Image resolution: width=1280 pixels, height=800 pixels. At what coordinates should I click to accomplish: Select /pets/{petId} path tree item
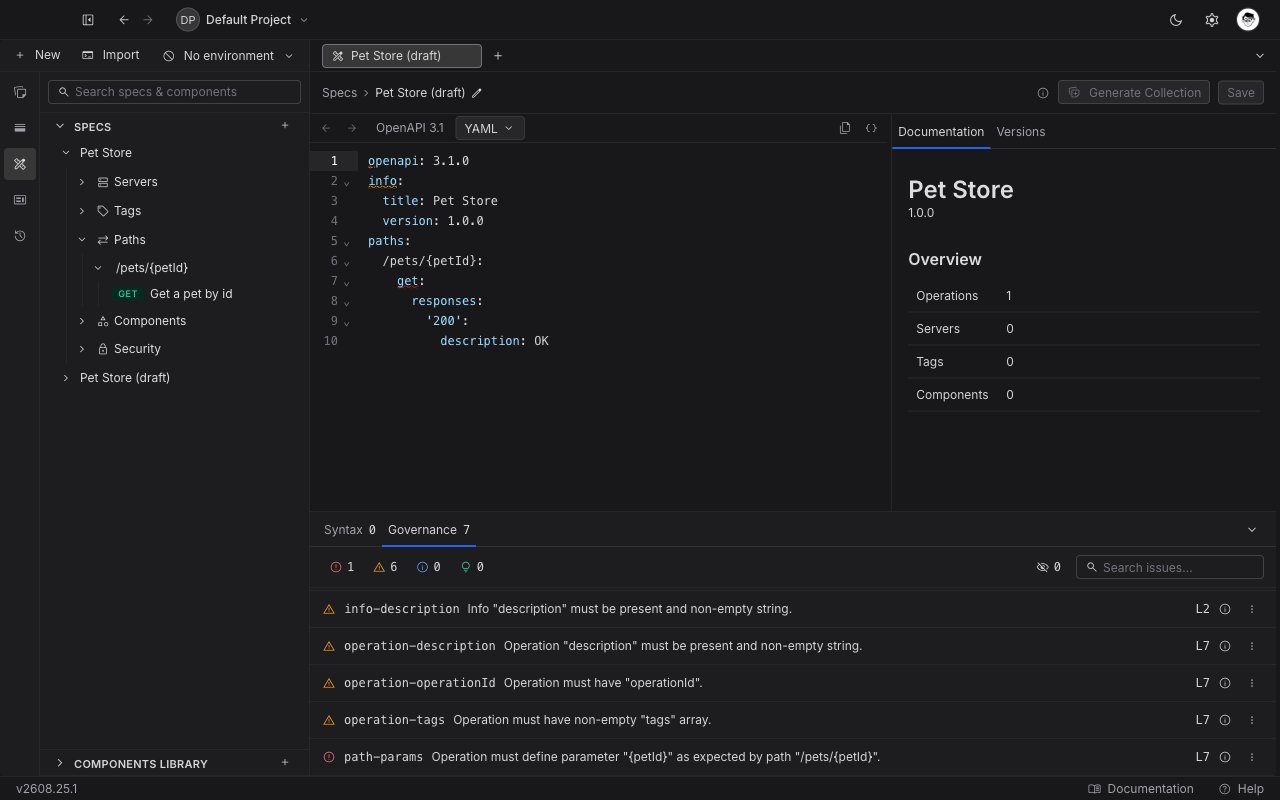(152, 268)
